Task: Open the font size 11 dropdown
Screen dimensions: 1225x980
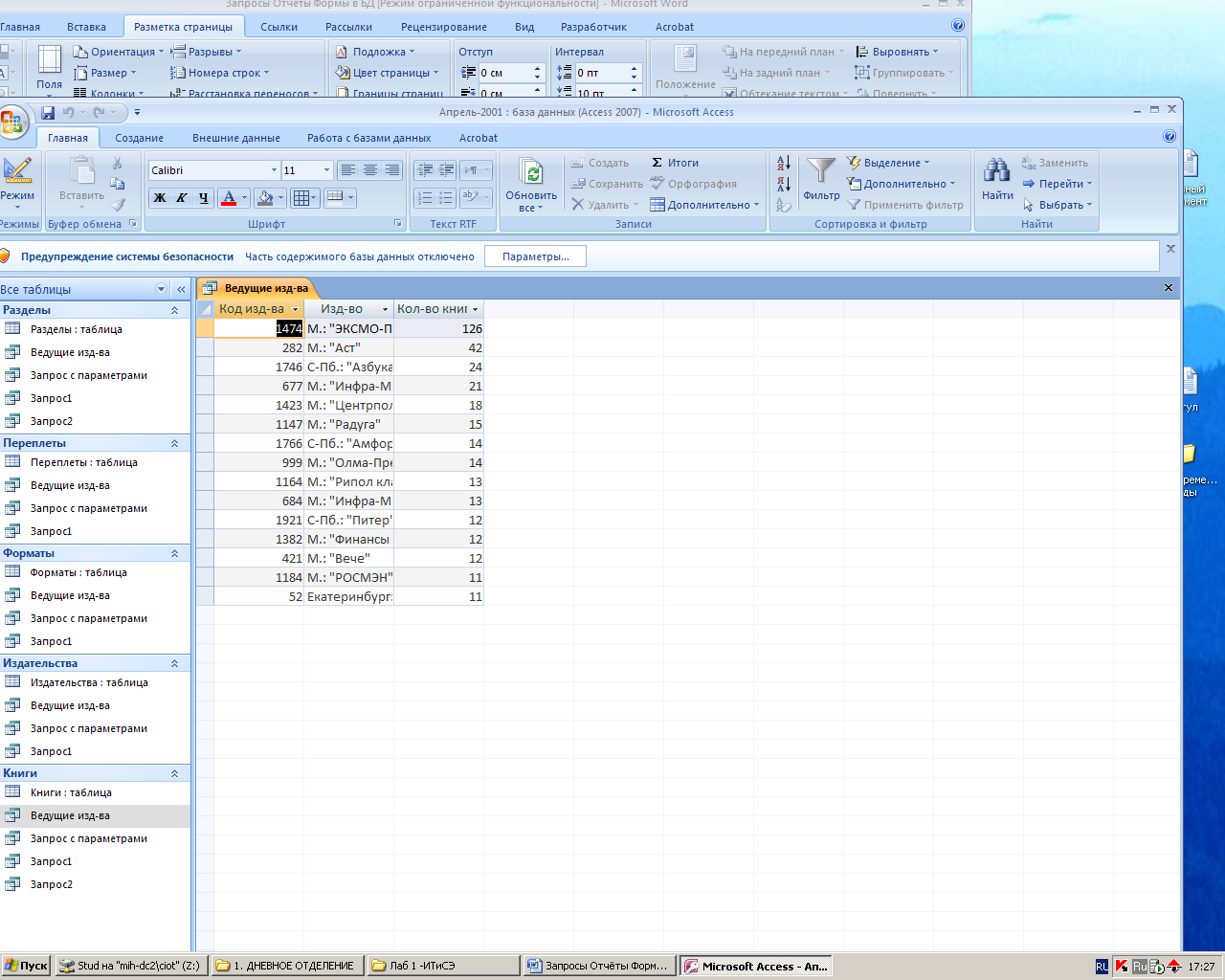Action: tap(326, 170)
